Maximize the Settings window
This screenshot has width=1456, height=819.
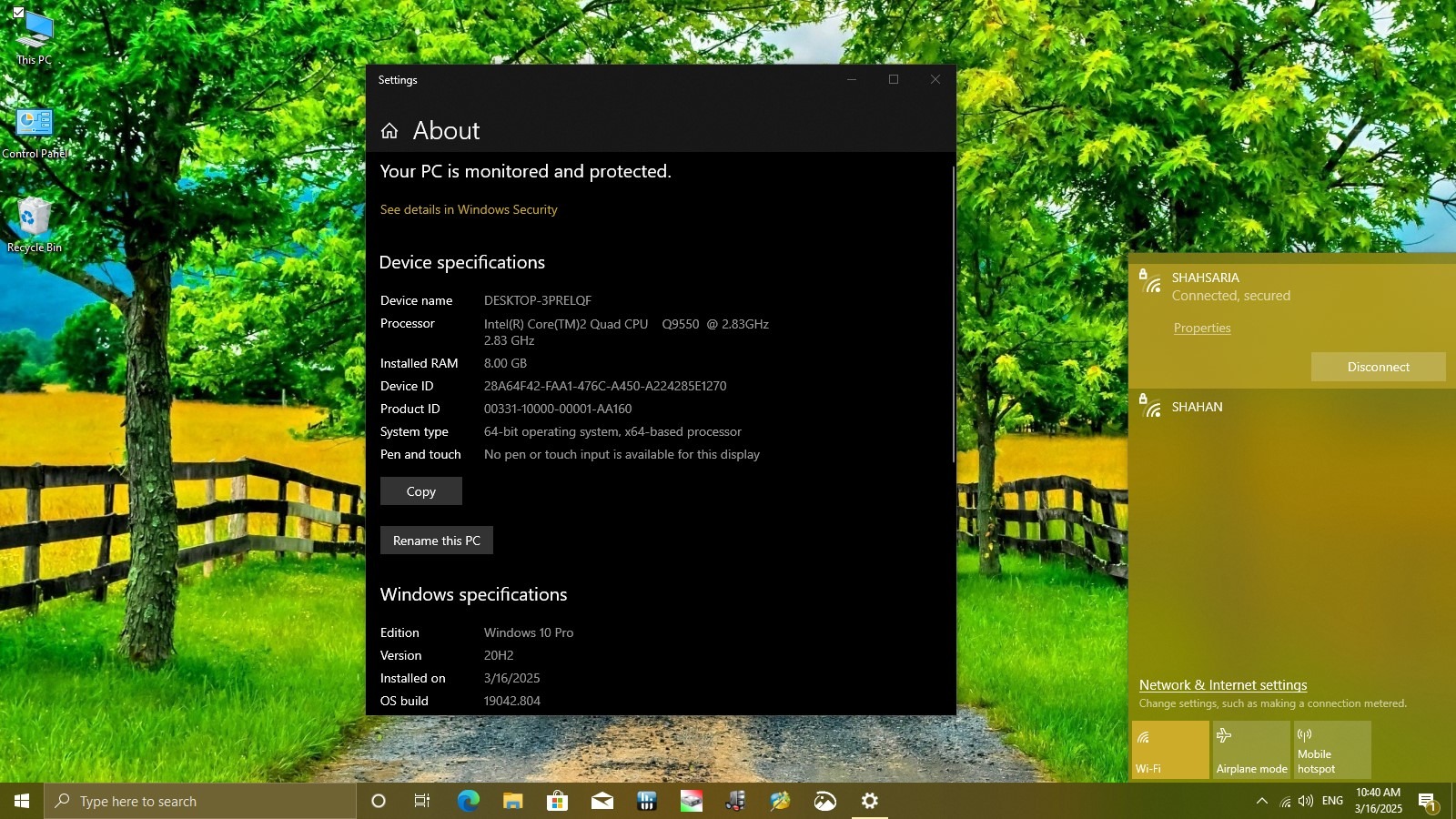(x=894, y=80)
